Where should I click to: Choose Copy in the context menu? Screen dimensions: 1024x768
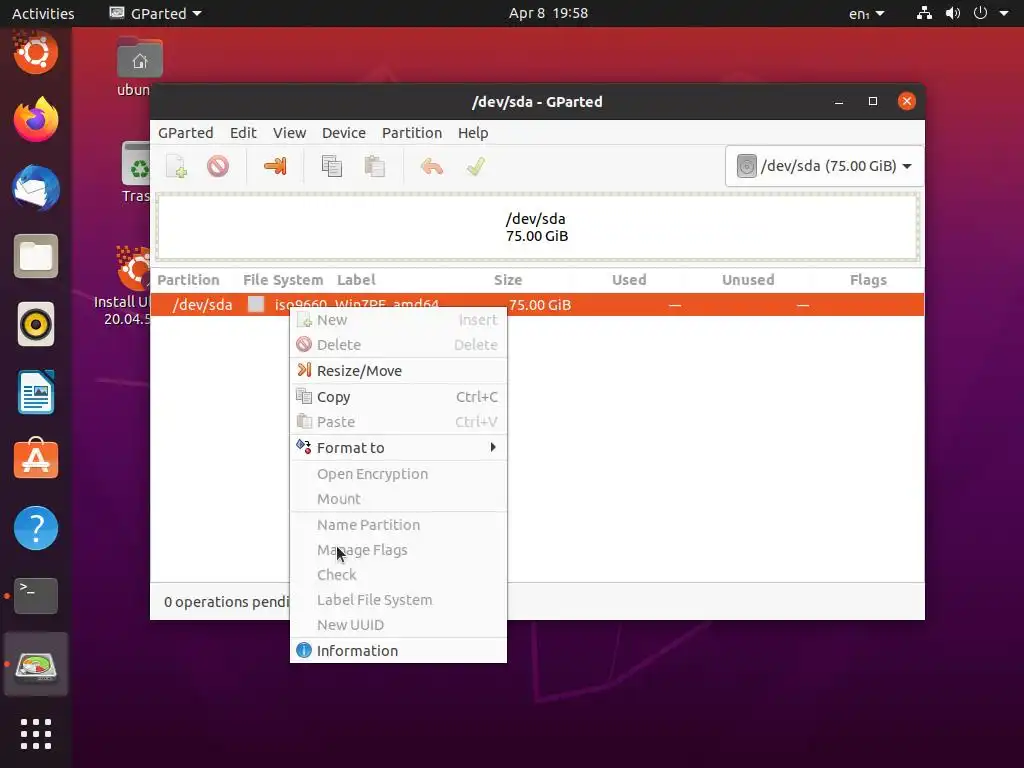[398, 397]
